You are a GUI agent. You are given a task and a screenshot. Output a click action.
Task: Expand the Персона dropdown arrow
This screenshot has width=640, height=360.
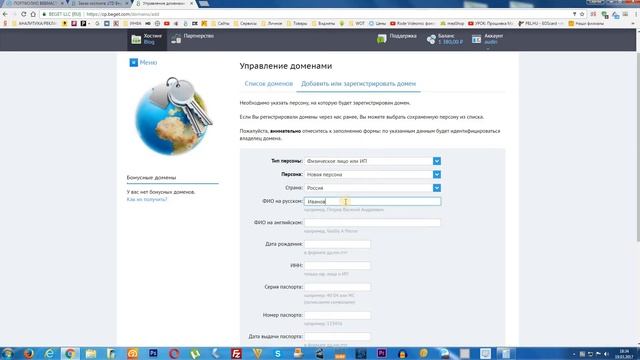[x=437, y=175]
